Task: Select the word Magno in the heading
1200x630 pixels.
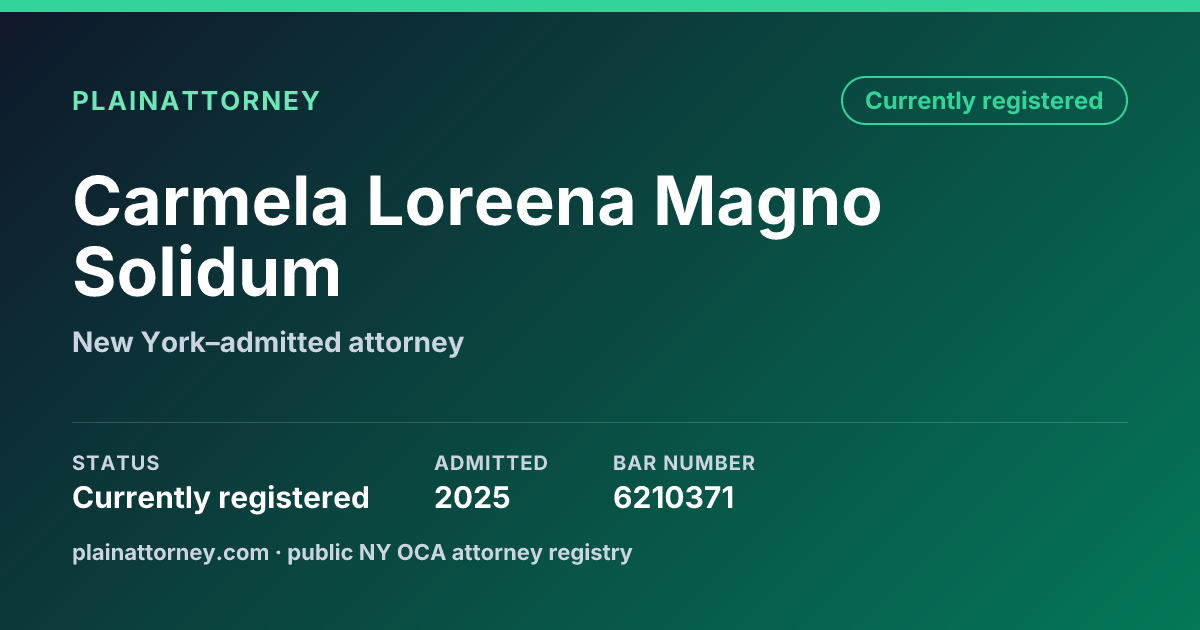Action: pyautogui.click(x=768, y=203)
